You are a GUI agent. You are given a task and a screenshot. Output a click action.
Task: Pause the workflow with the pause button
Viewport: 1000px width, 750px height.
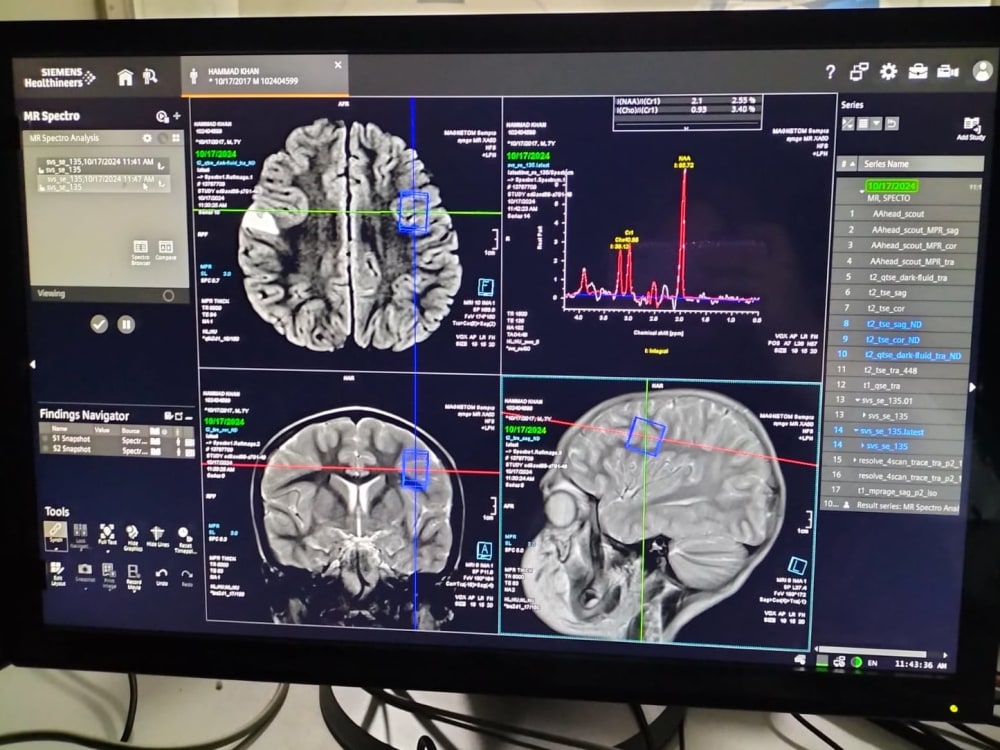[x=126, y=325]
